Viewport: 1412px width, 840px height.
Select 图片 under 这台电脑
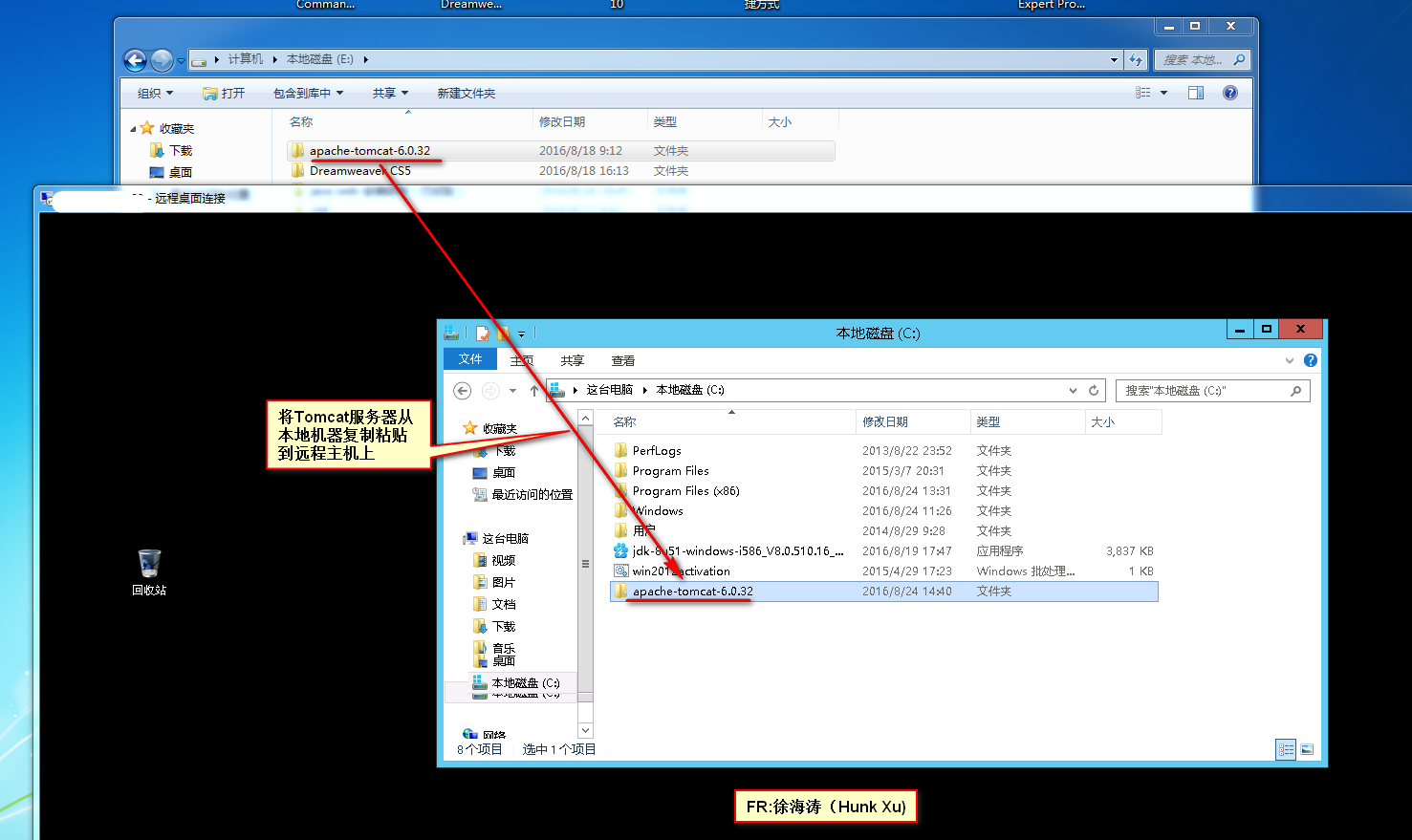pyautogui.click(x=495, y=583)
